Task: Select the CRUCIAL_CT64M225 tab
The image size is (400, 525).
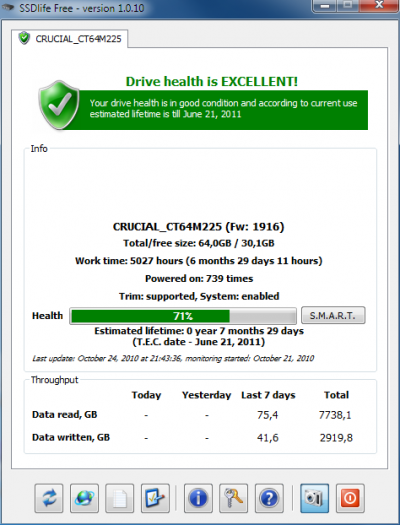Action: click(x=70, y=39)
